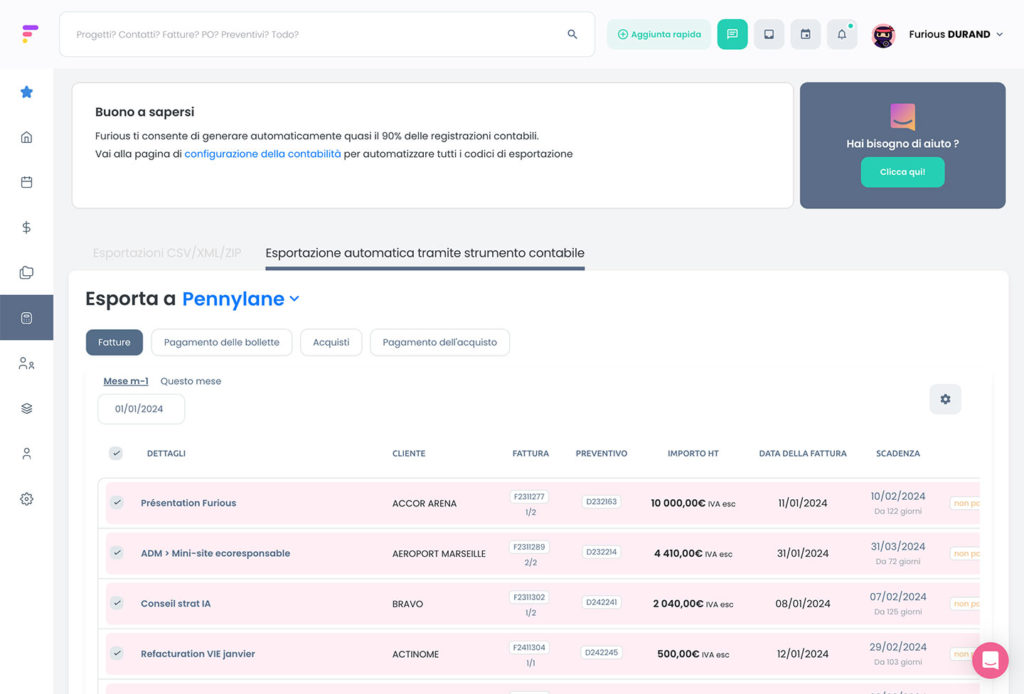Open Refacturation VIE janvier details
1024x694 pixels.
pos(198,654)
